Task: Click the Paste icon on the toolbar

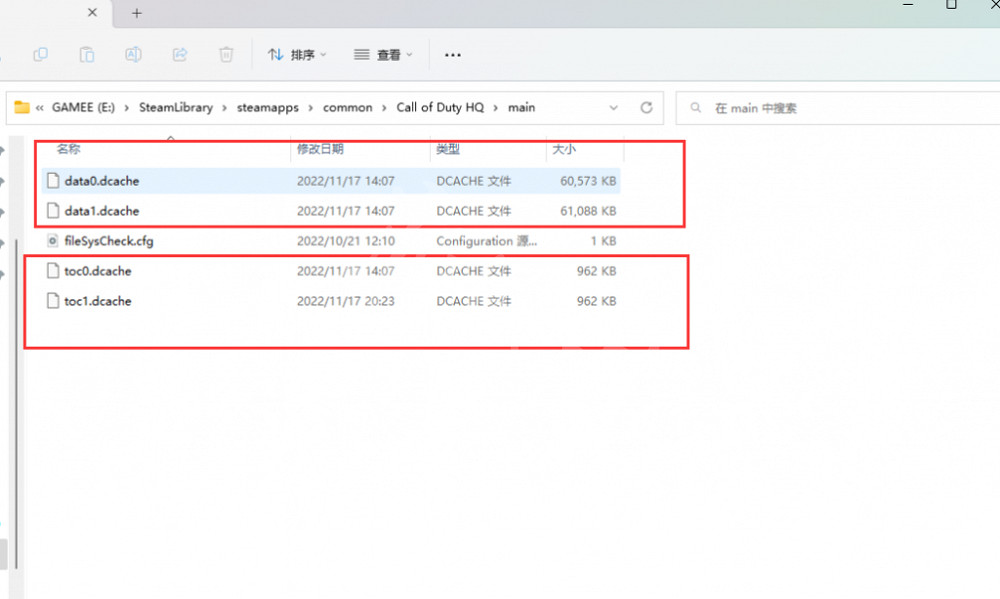Action: click(x=87, y=55)
